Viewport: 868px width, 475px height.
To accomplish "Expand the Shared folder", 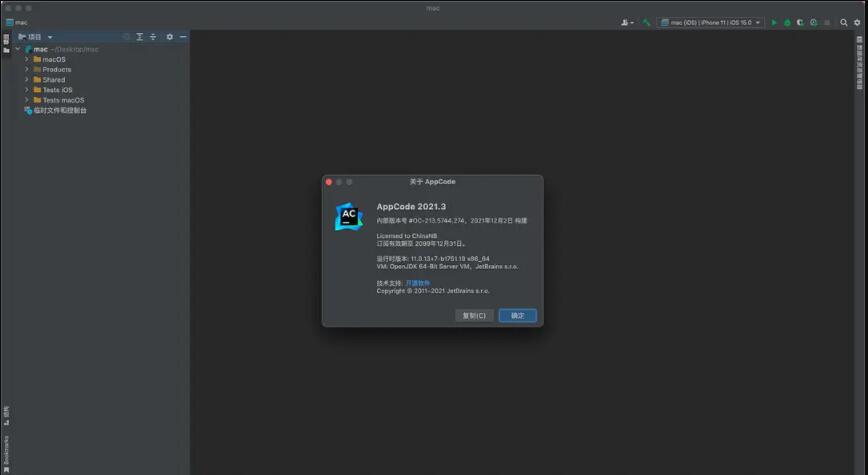I will coord(27,80).
